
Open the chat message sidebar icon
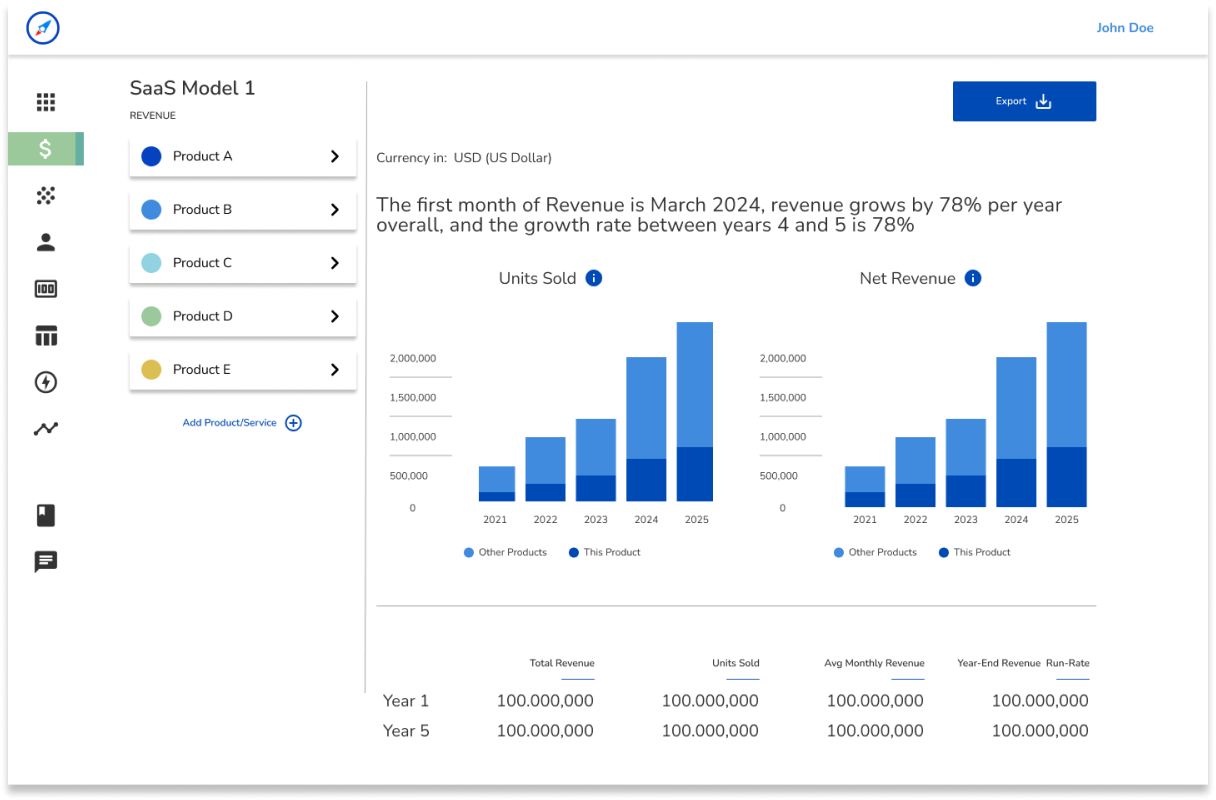[46, 561]
